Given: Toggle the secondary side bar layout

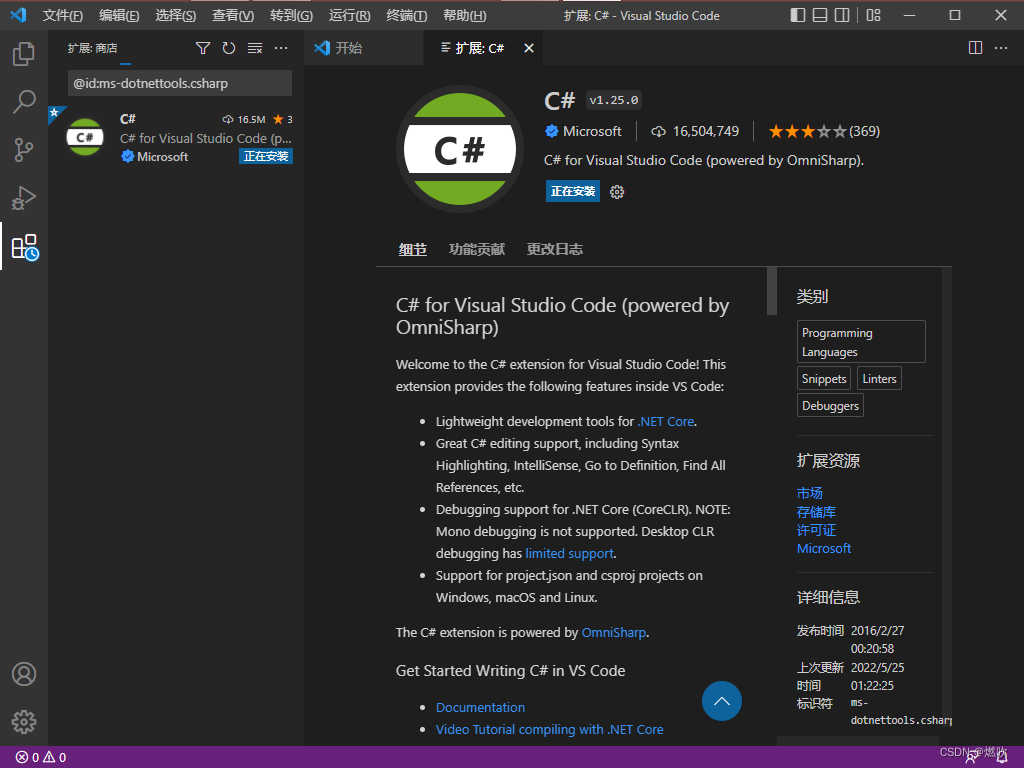Looking at the screenshot, I should coord(842,15).
